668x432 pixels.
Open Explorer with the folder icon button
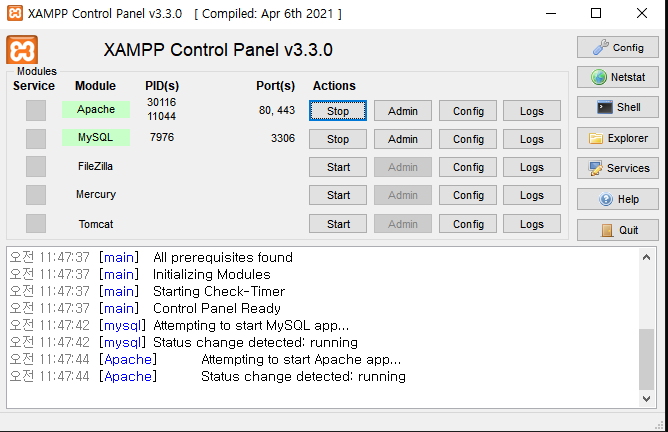click(x=618, y=138)
